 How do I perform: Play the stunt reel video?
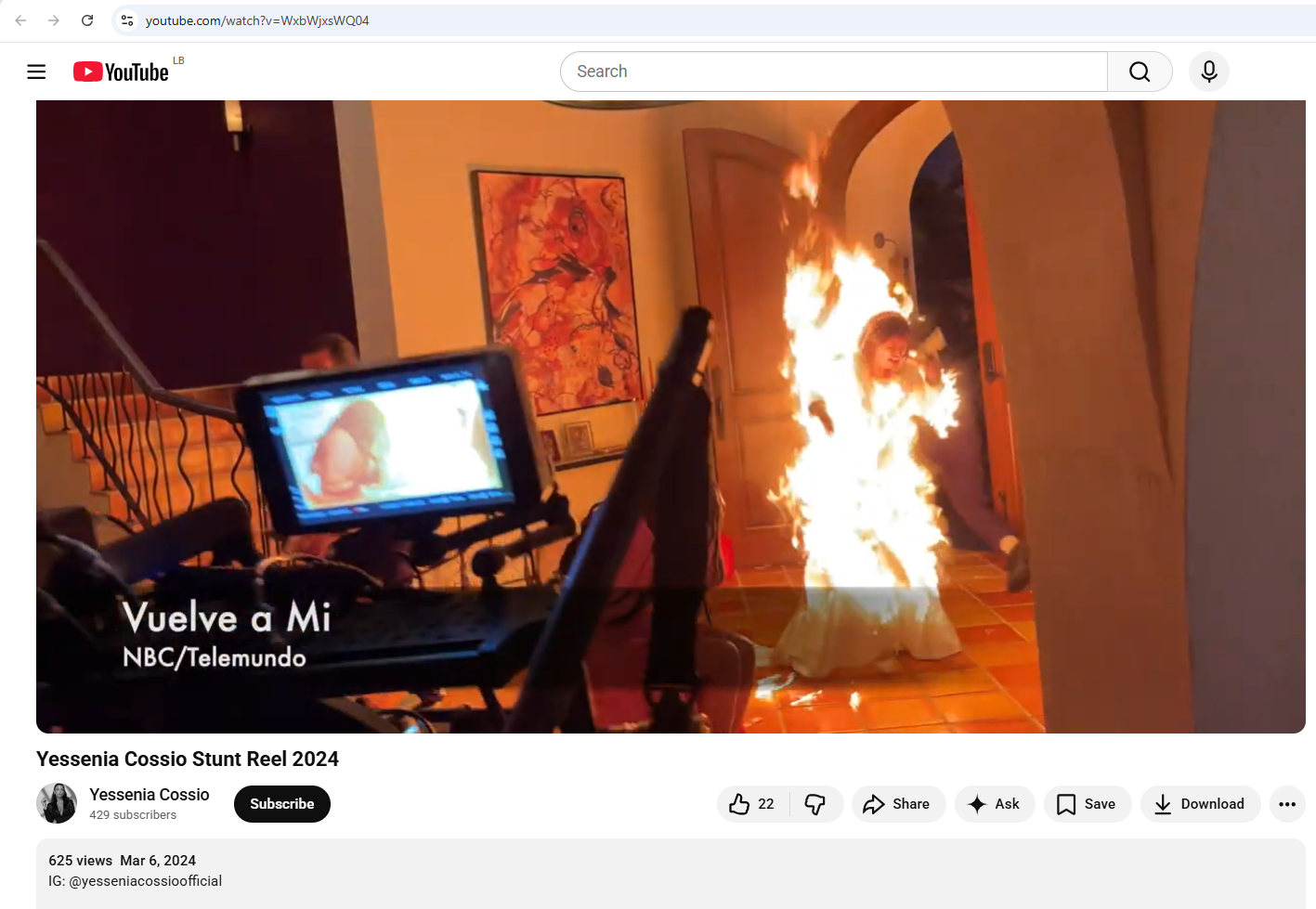(x=671, y=417)
